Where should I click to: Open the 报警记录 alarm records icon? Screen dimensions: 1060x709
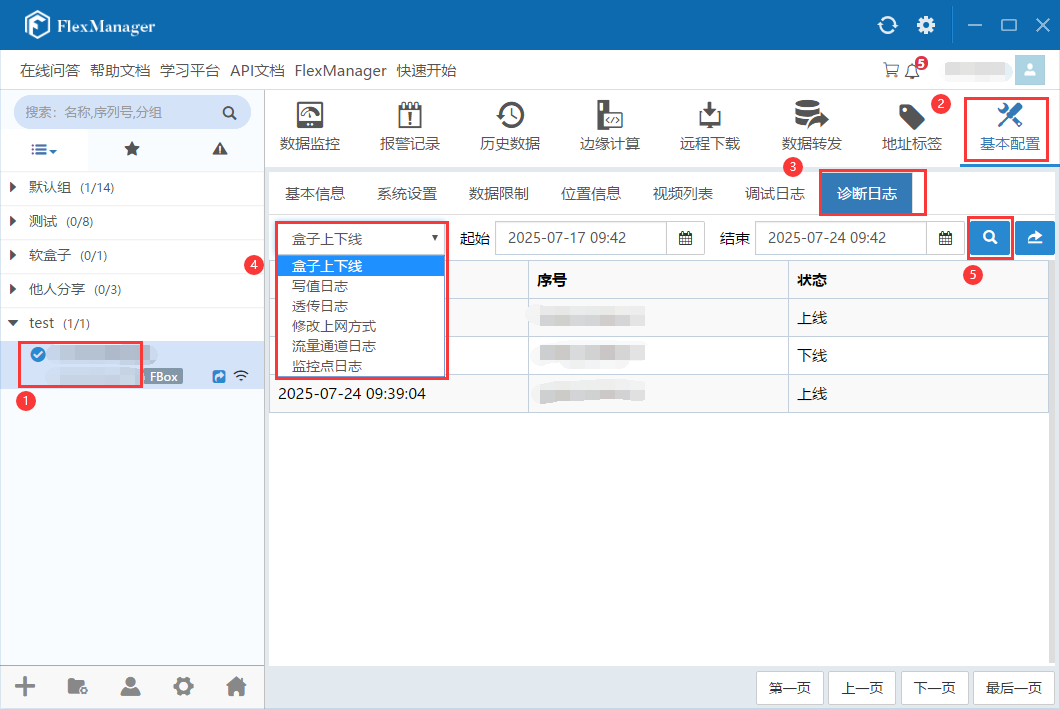(x=410, y=116)
